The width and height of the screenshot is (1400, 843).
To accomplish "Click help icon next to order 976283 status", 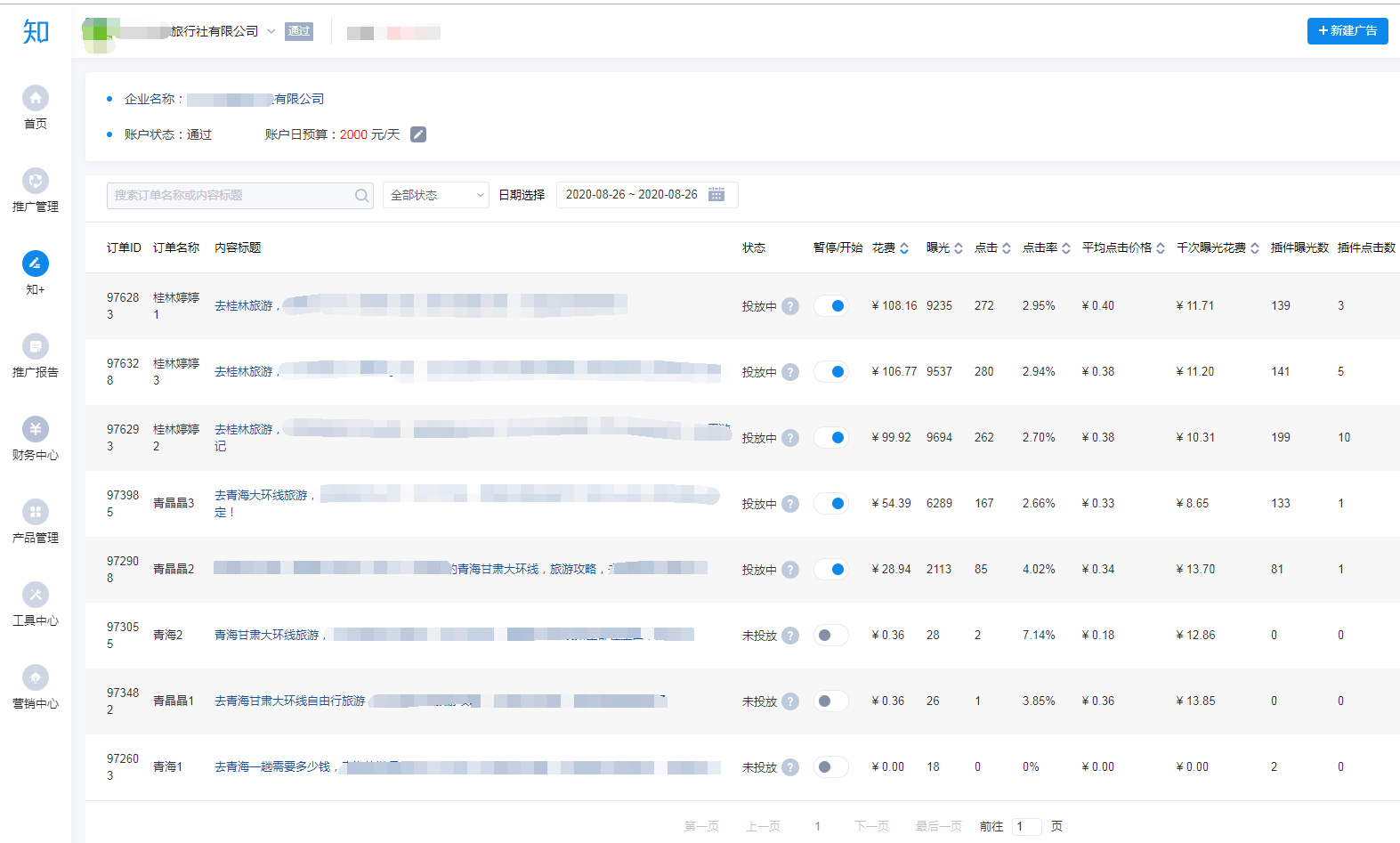I will 790,306.
